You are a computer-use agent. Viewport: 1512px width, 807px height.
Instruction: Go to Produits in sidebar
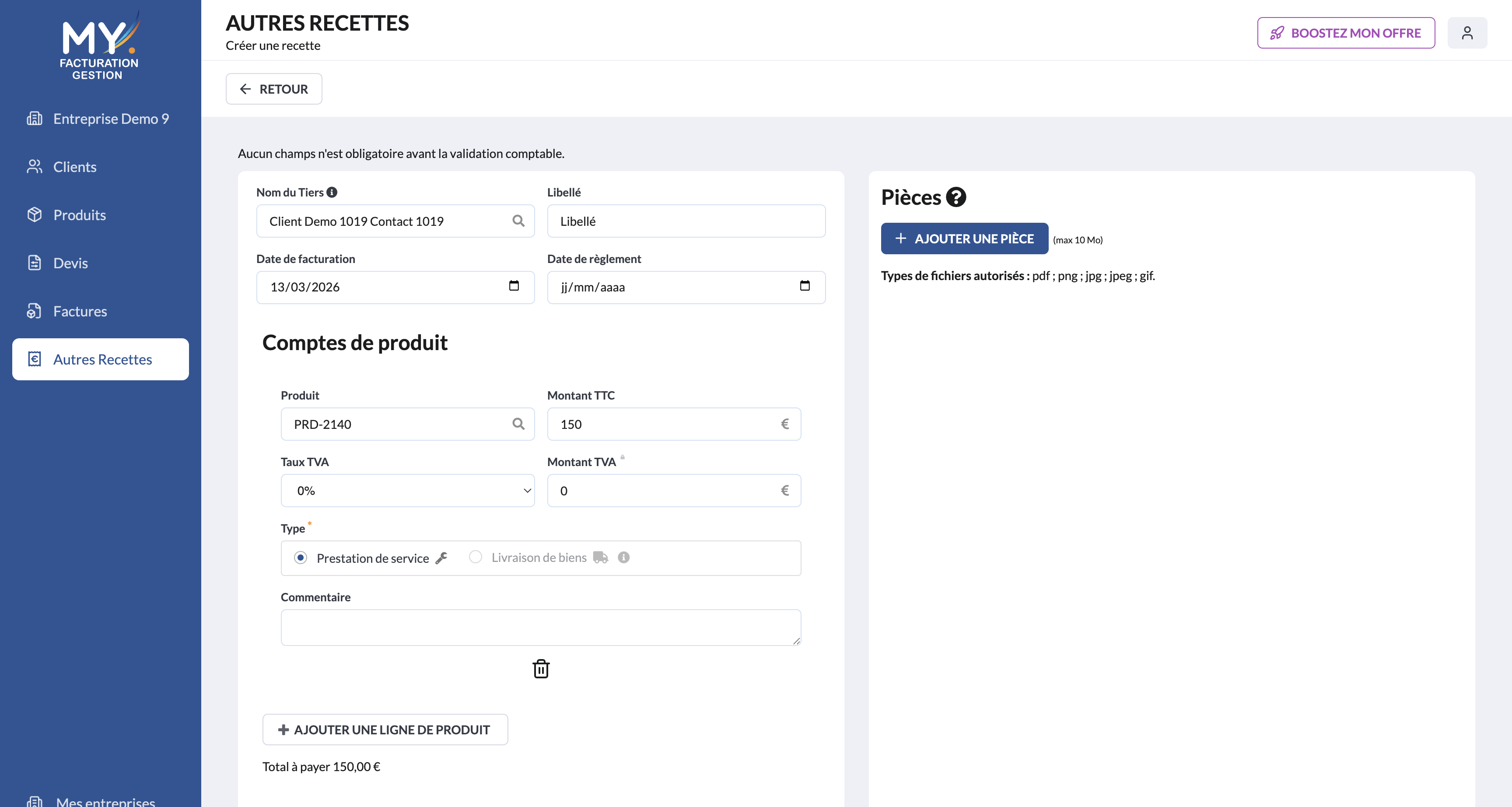pyautogui.click(x=100, y=215)
